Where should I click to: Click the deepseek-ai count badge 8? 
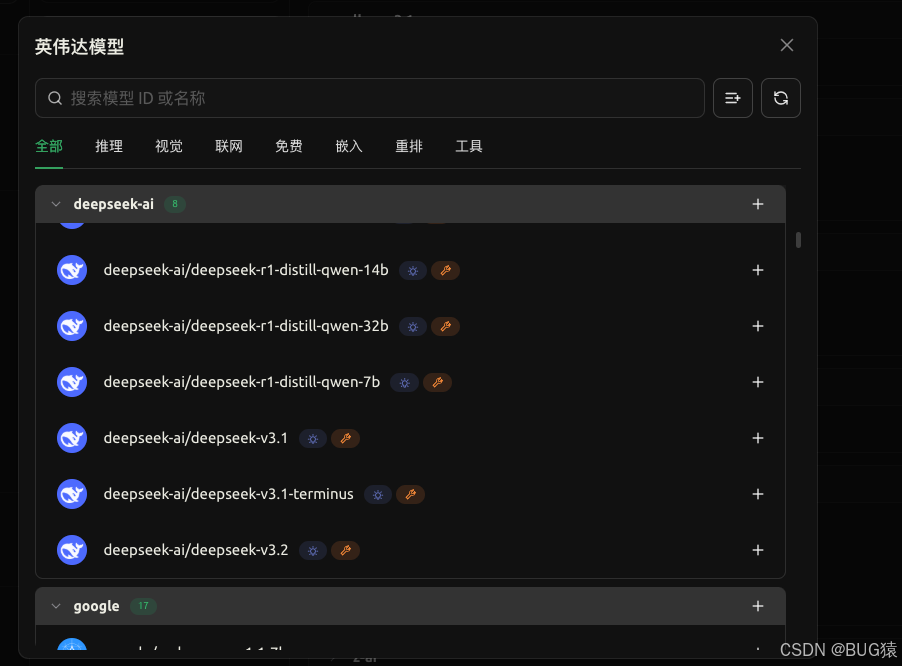click(x=175, y=204)
